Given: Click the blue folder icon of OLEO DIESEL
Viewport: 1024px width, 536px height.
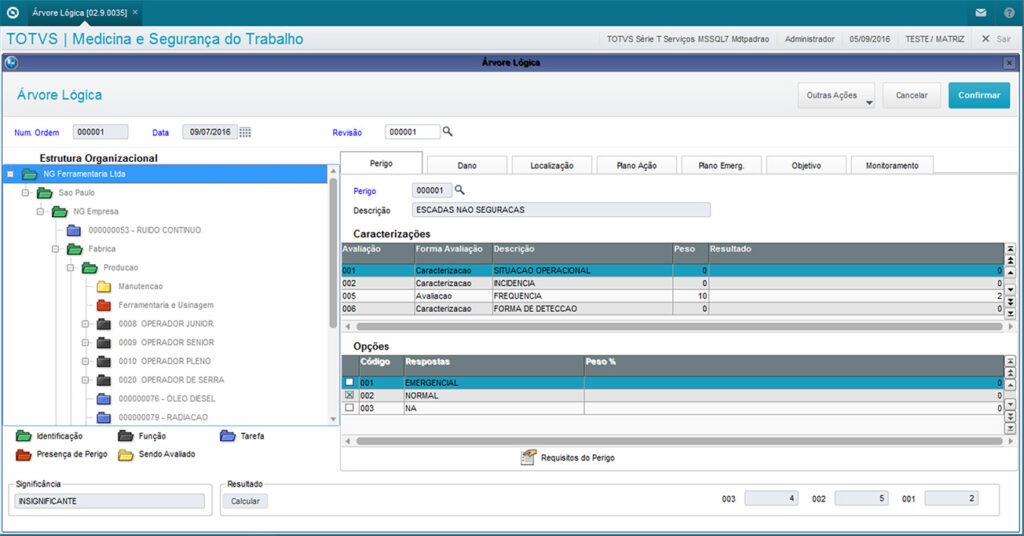Looking at the screenshot, I should click(104, 399).
